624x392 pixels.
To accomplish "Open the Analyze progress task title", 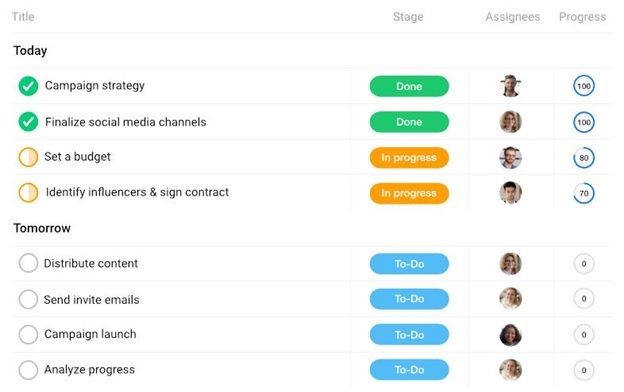I will coord(90,370).
